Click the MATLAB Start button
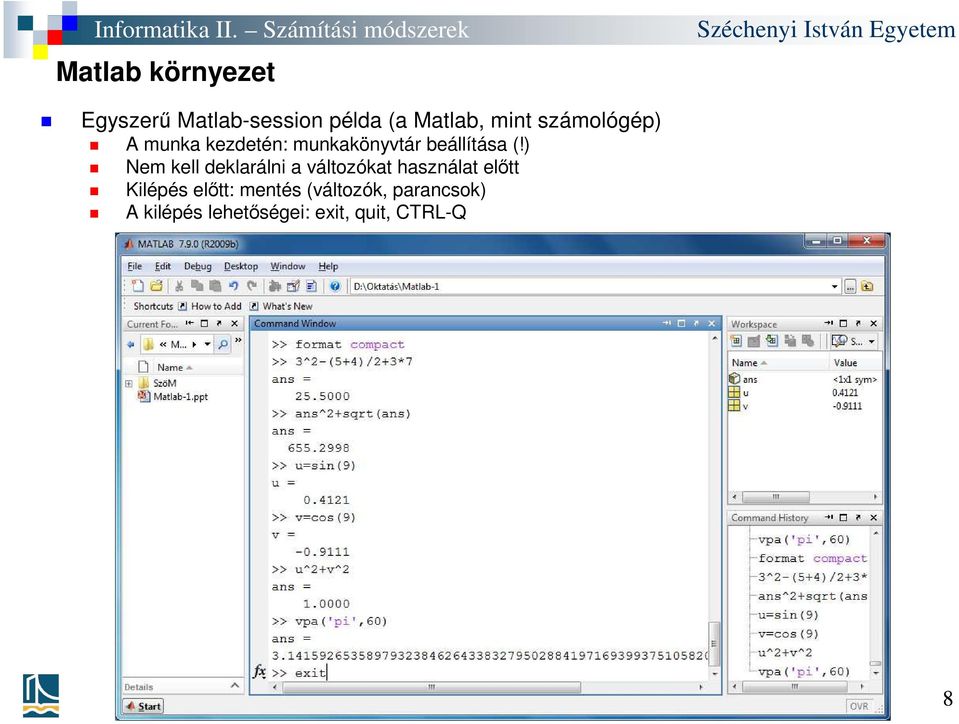 (144, 706)
